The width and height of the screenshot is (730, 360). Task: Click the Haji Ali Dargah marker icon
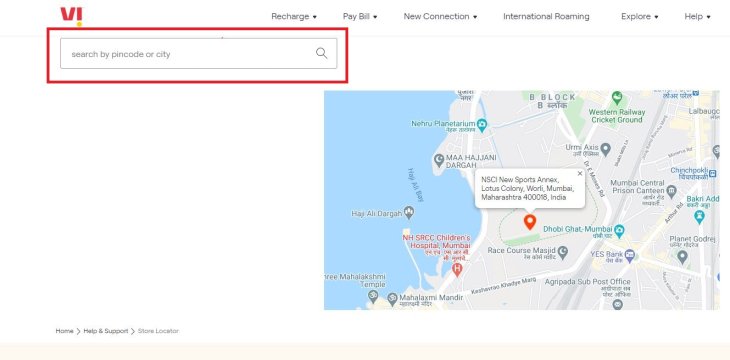click(409, 213)
